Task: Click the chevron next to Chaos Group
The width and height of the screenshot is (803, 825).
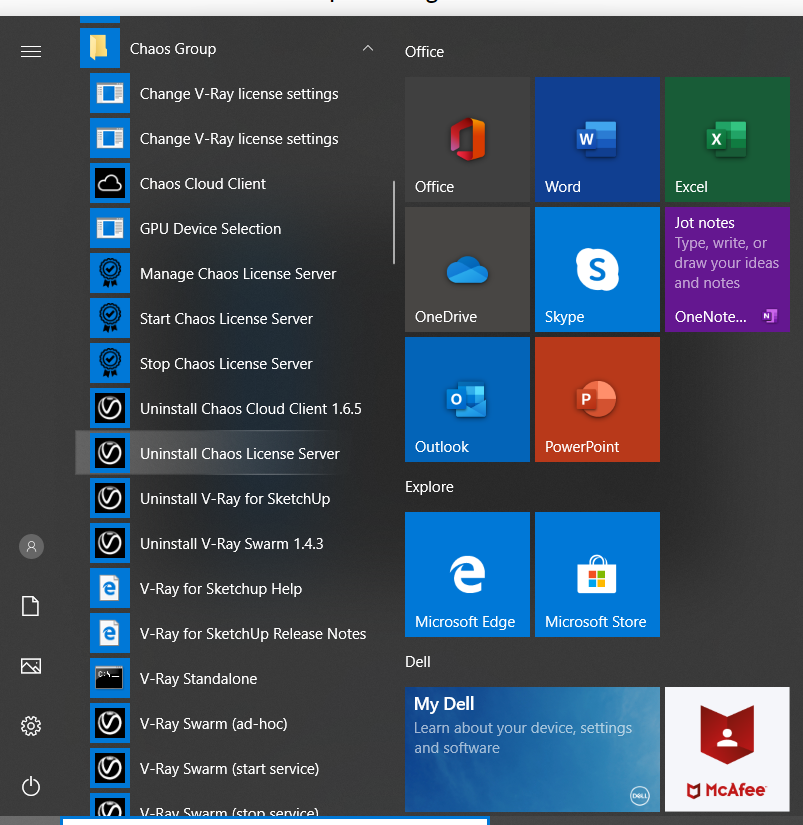Action: click(367, 49)
